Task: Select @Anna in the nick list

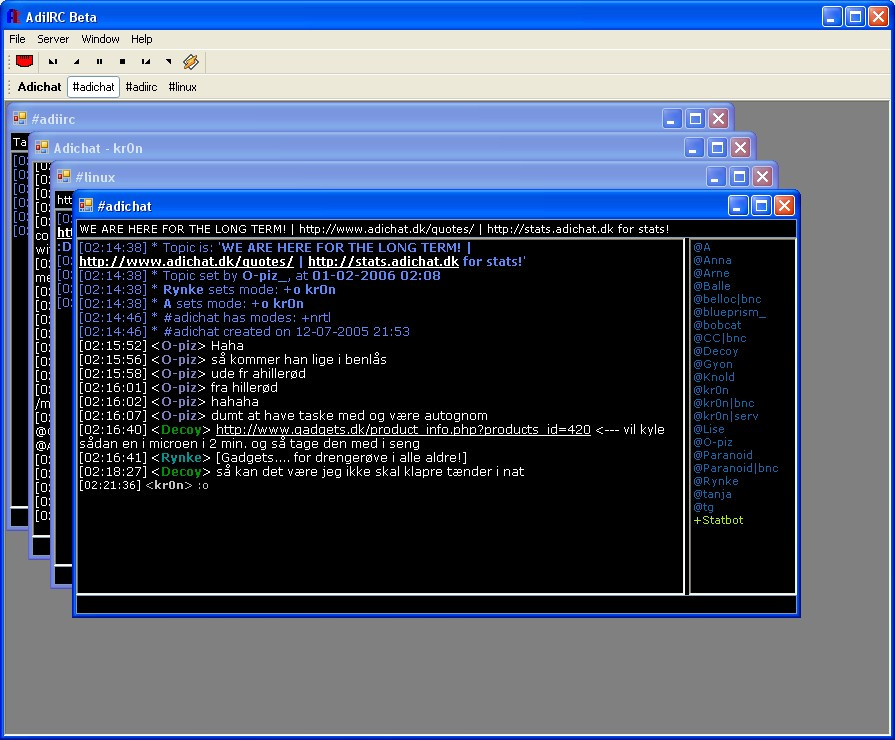Action: (712, 260)
